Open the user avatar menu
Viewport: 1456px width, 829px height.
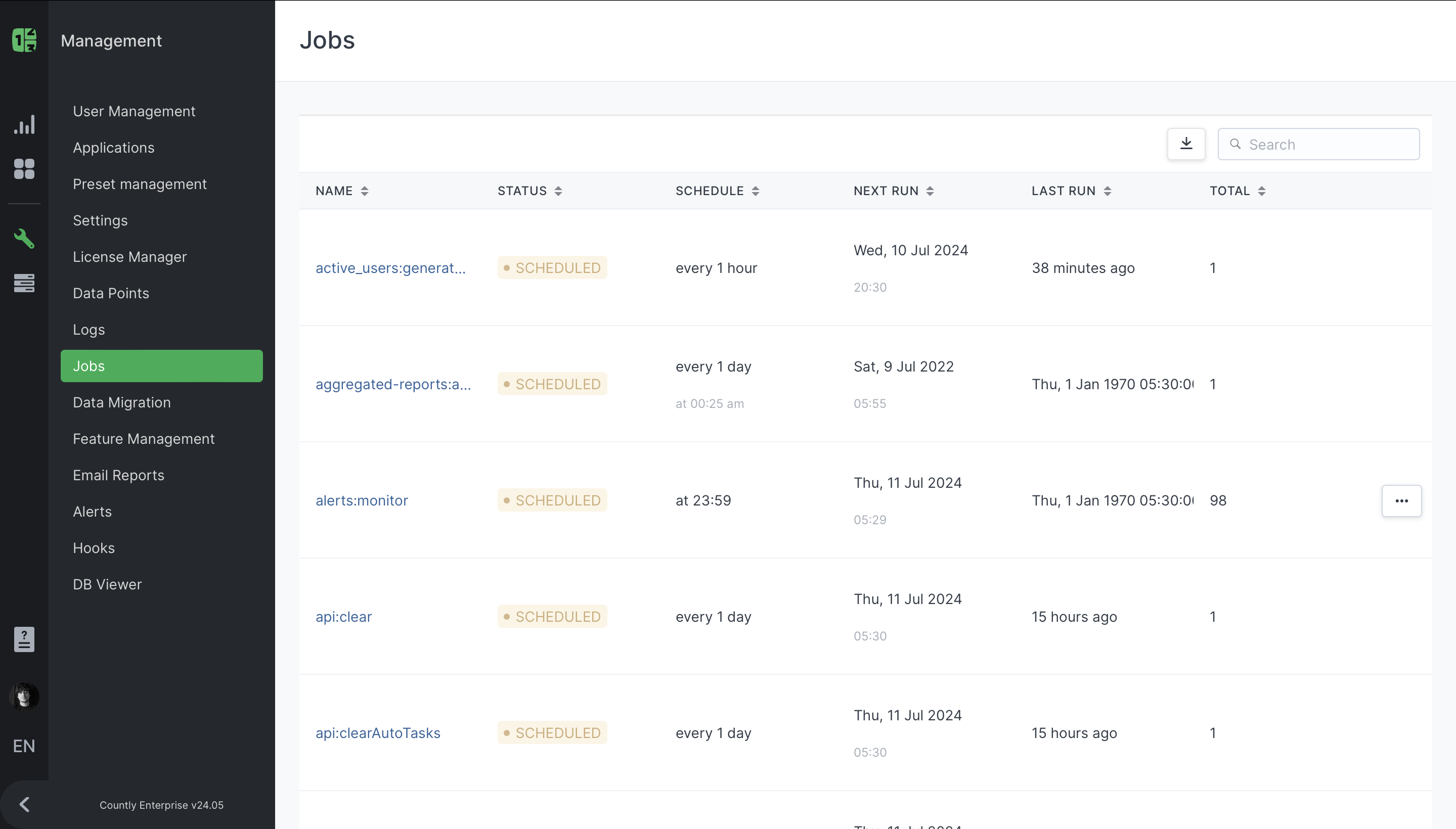coord(24,697)
